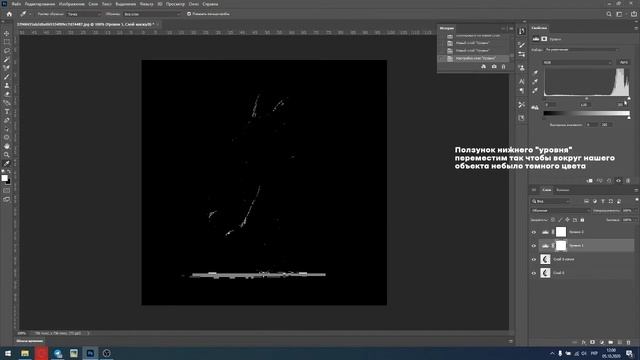Select the Rectangular Marquee tool
Screen dimensions: 640x360
coord(7,42)
